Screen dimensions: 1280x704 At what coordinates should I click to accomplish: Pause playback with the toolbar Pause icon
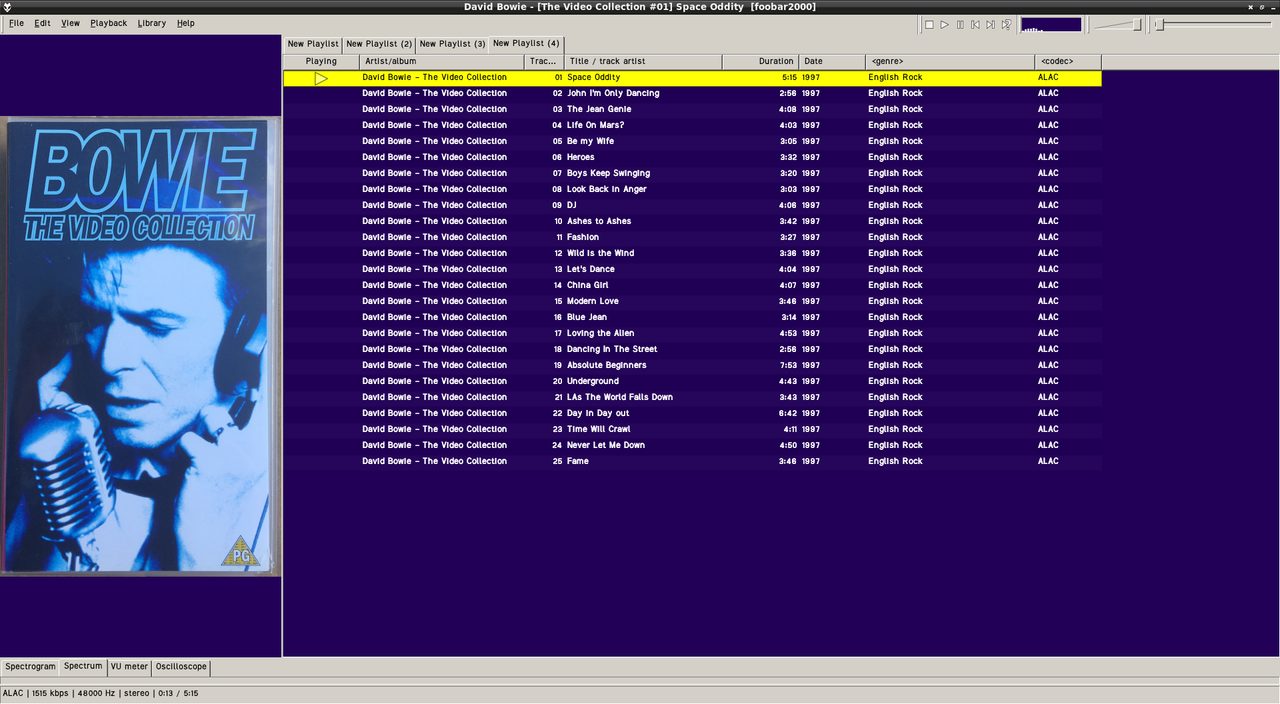coord(960,24)
